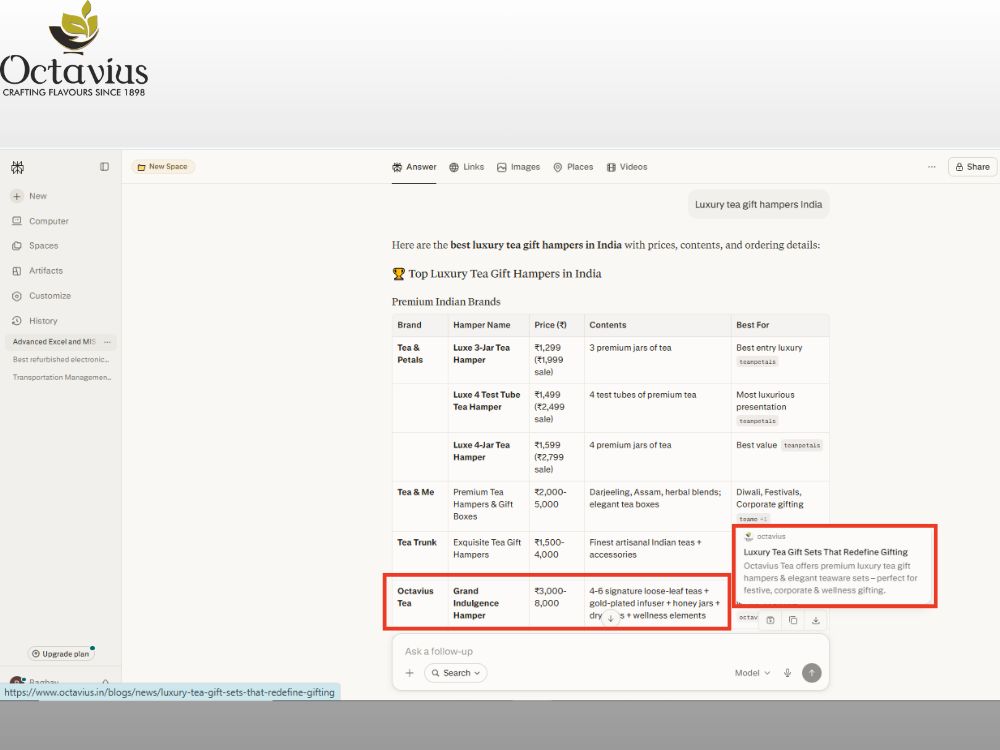Screen dimensions: 1000x750
Task: Click the Upgrade plan button
Action: [x=61, y=654]
